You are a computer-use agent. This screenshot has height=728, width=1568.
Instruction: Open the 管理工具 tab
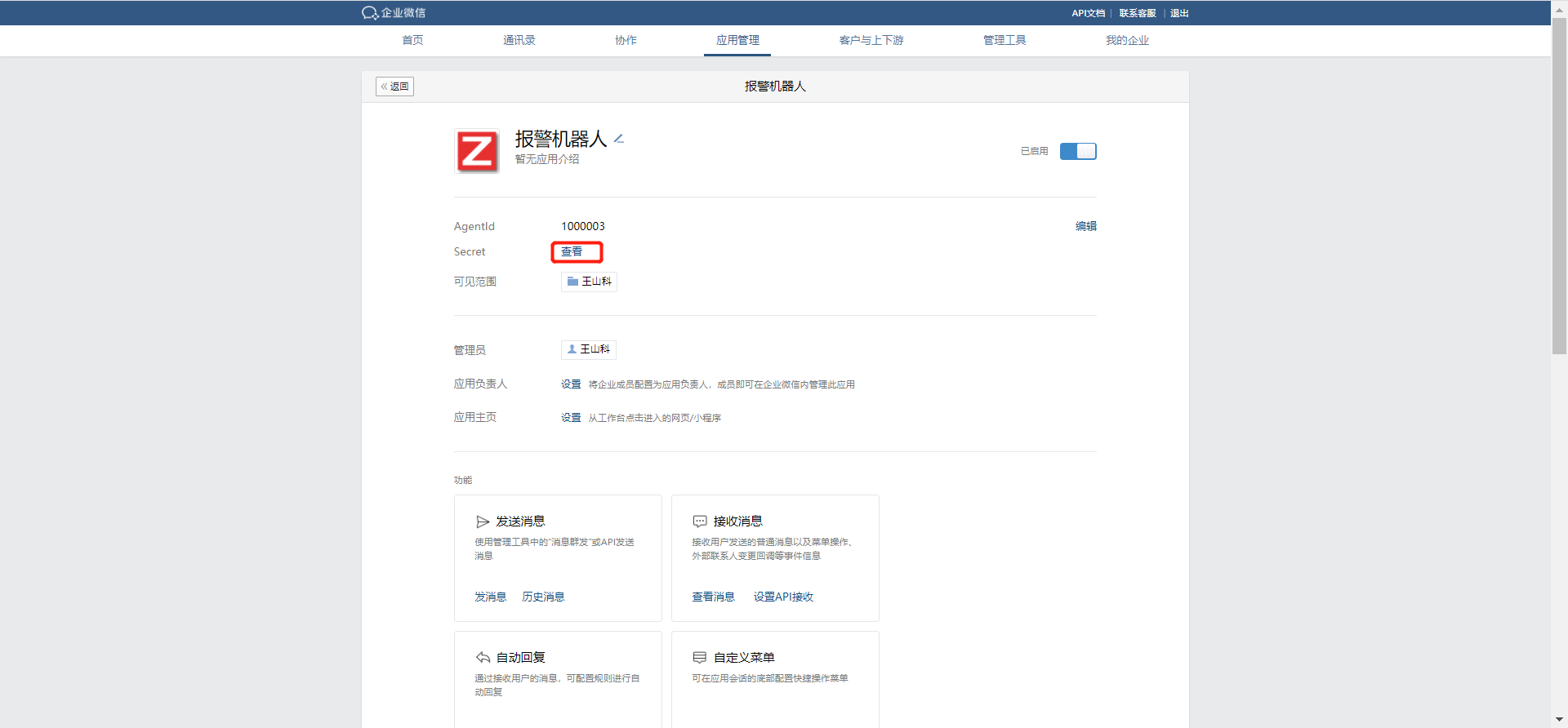(1004, 40)
